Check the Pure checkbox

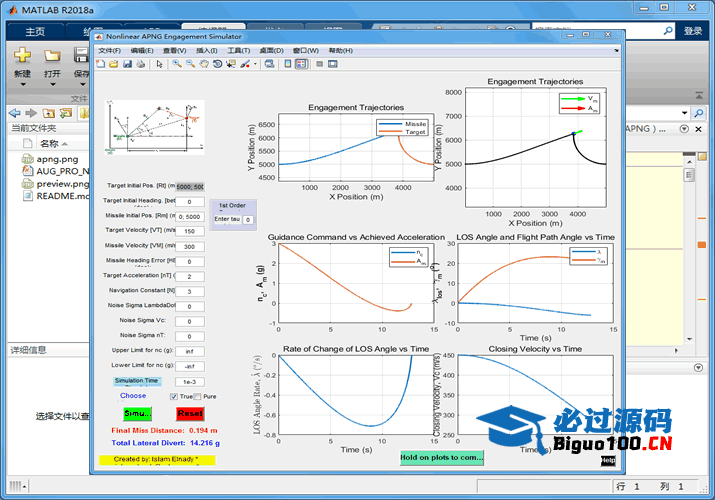click(198, 397)
